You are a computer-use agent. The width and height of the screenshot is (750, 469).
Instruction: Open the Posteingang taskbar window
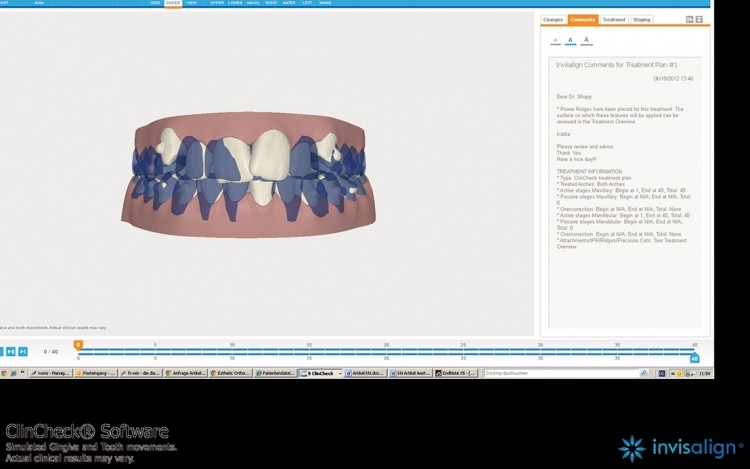[x=96, y=373]
